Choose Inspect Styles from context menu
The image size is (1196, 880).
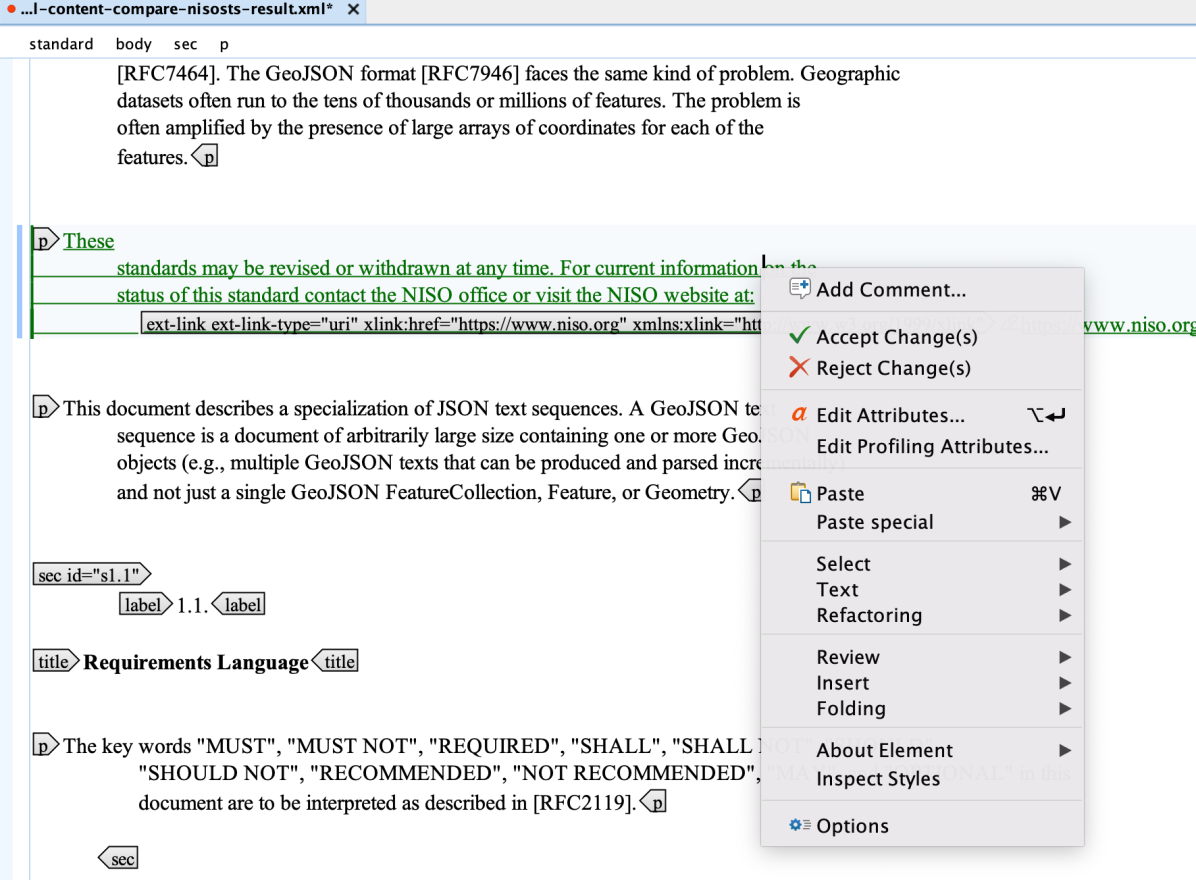877,779
